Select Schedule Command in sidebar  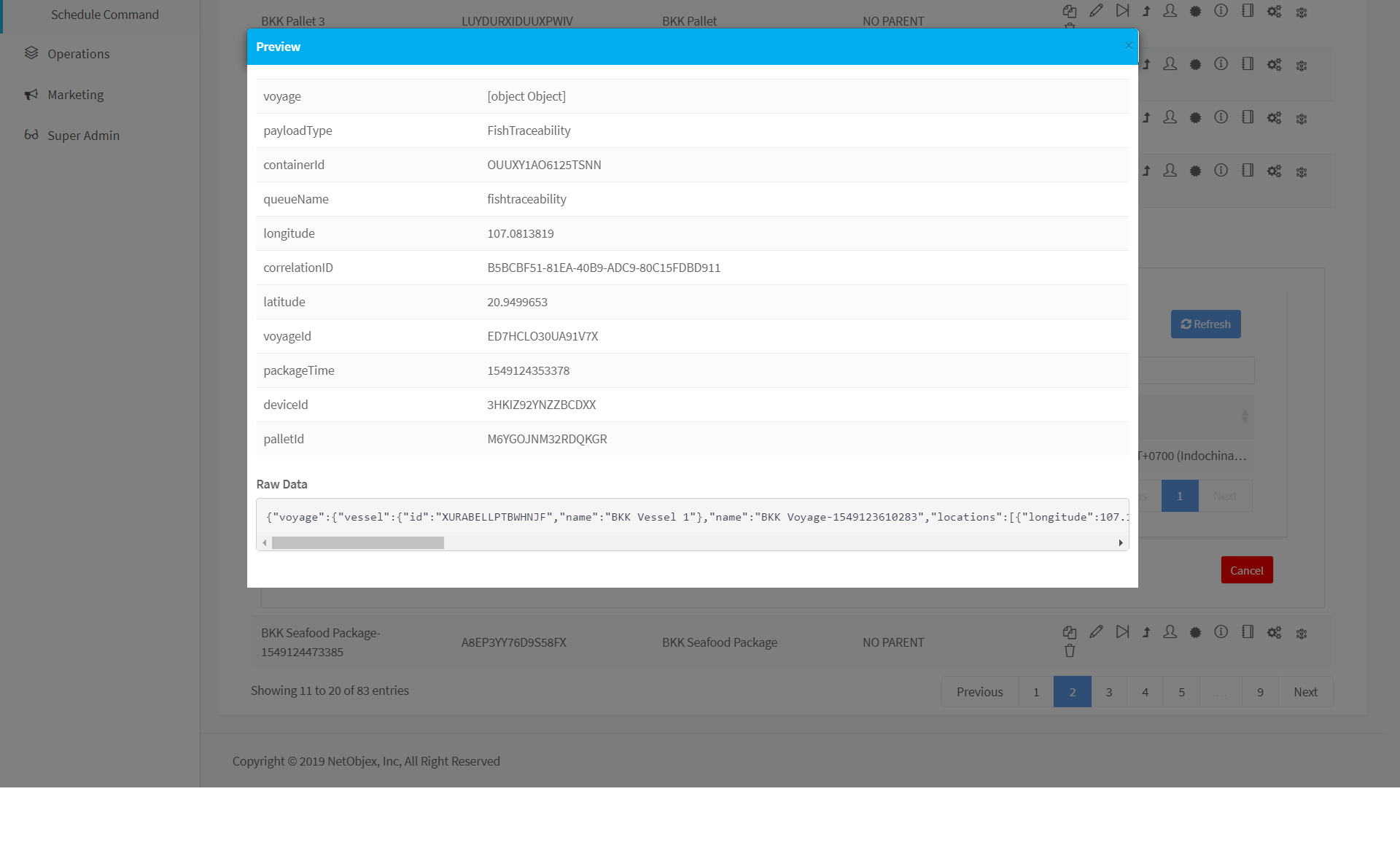[x=104, y=15]
